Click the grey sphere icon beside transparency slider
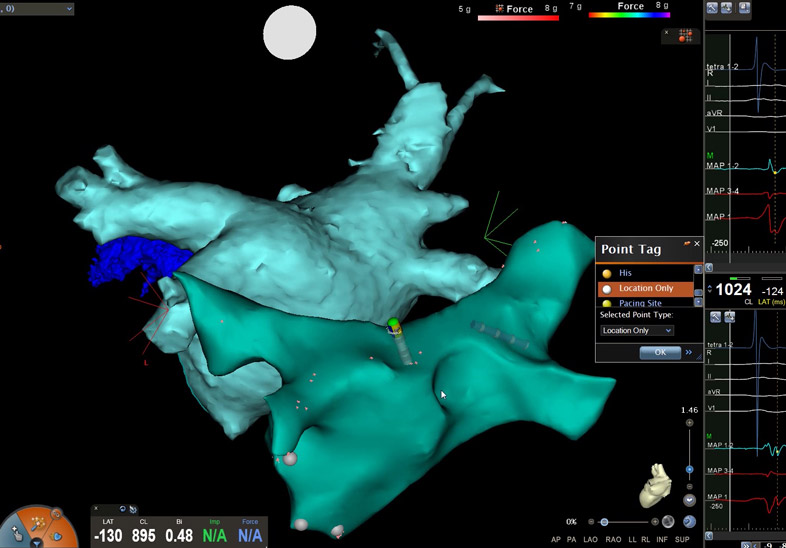The width and height of the screenshot is (786, 548). (667, 522)
